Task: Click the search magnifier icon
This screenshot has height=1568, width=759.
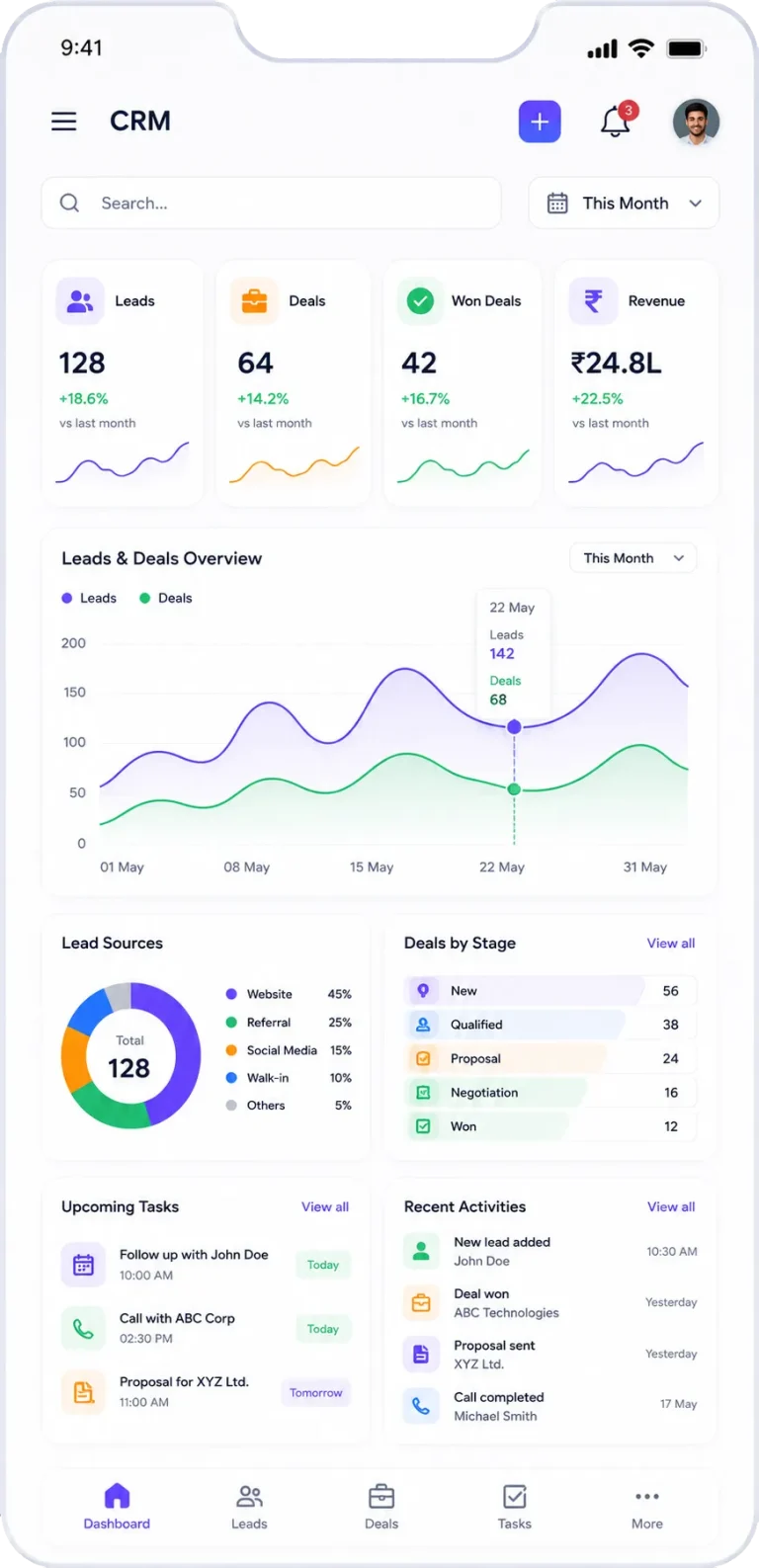Action: click(x=69, y=203)
